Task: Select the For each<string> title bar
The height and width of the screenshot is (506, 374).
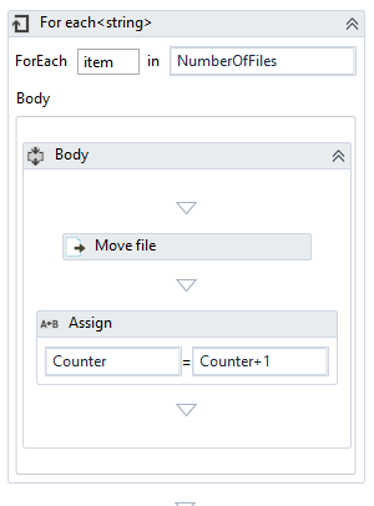Action: tap(186, 24)
